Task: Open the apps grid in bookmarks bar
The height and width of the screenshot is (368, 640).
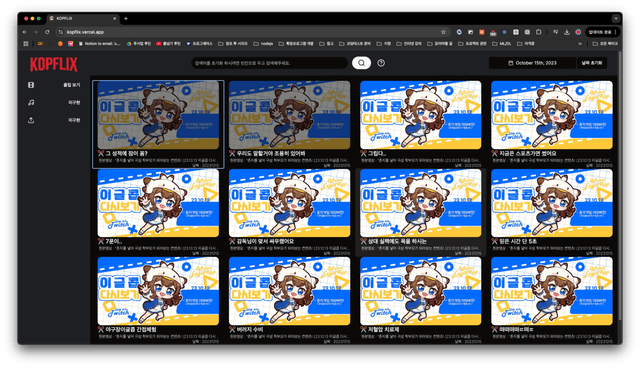Action: [26, 43]
